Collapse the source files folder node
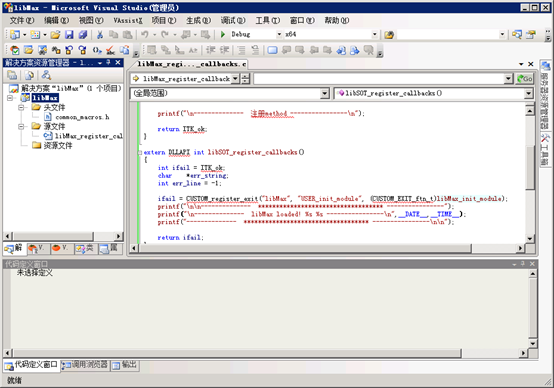554x388 pixels. tap(21, 127)
